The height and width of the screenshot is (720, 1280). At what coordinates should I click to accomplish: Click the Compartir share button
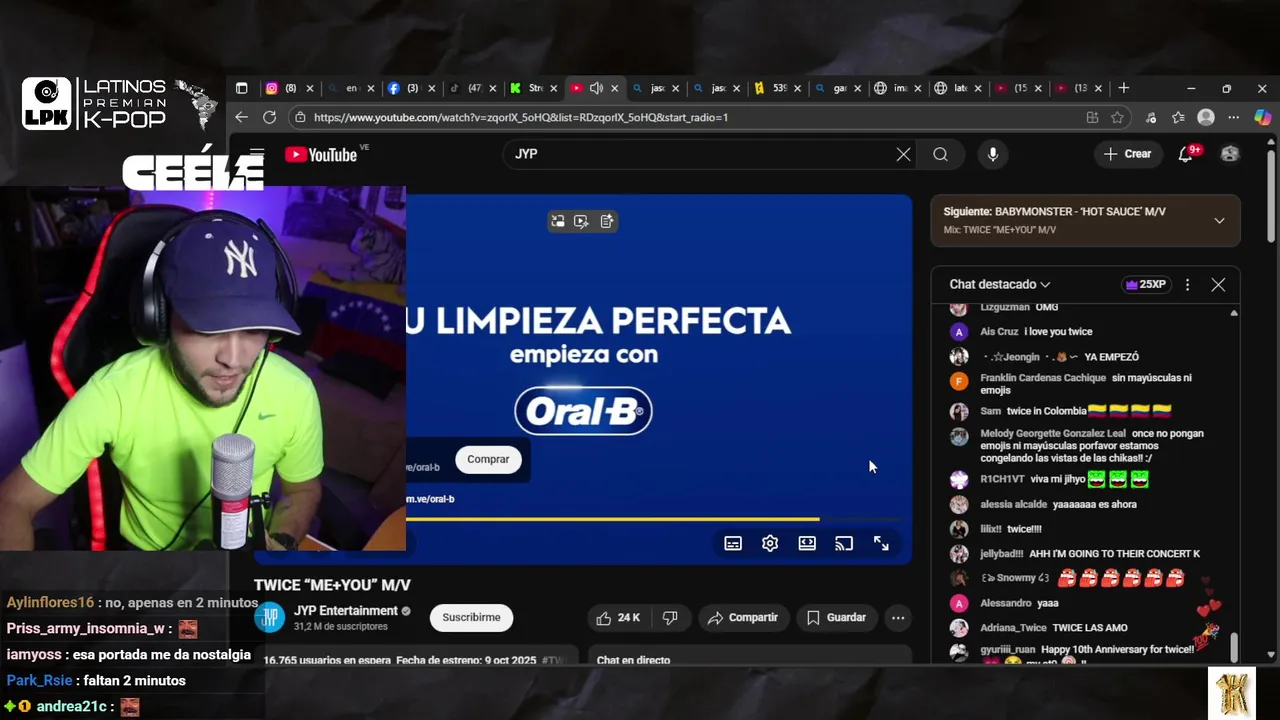[742, 618]
